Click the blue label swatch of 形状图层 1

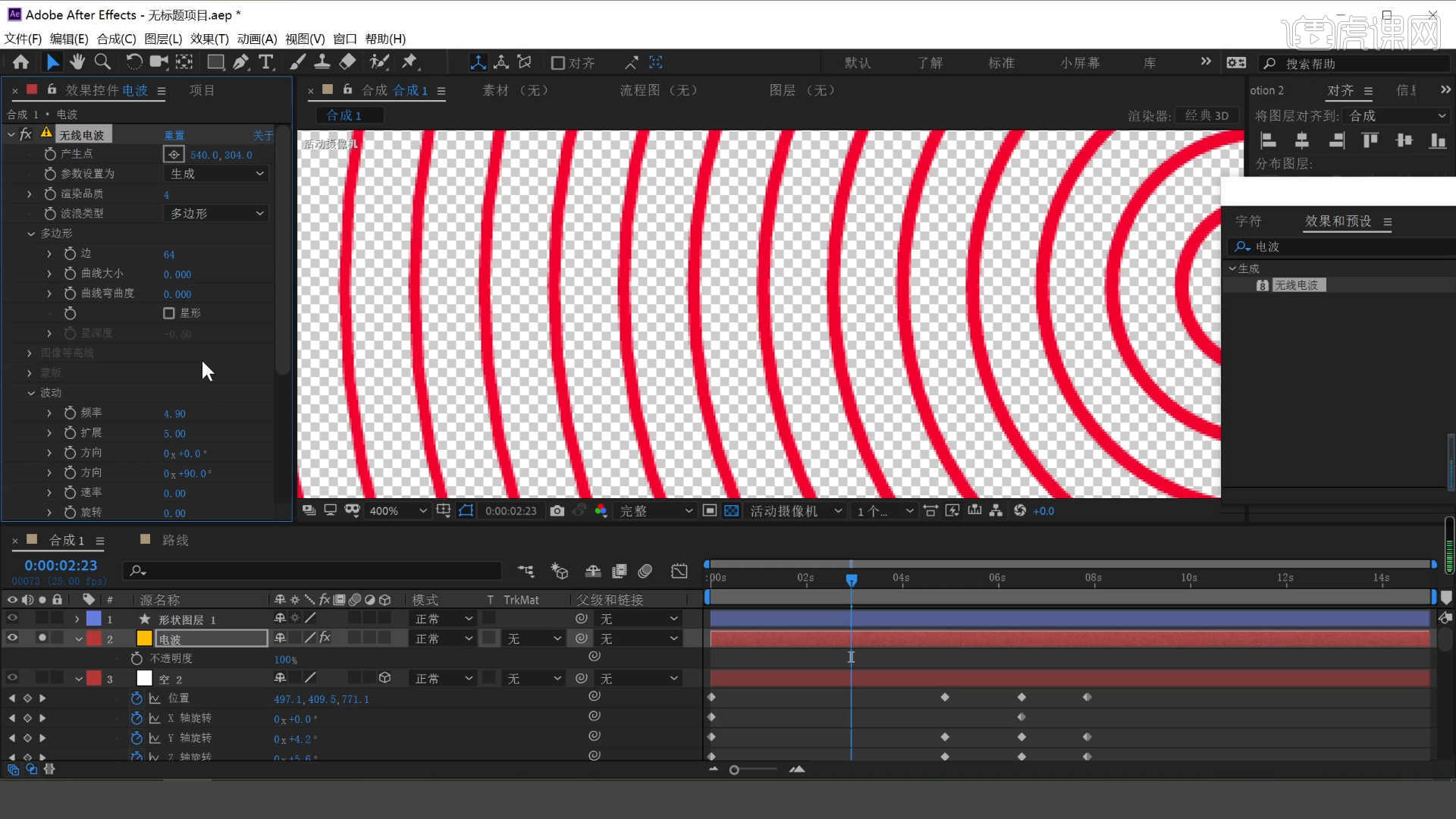tap(93, 619)
